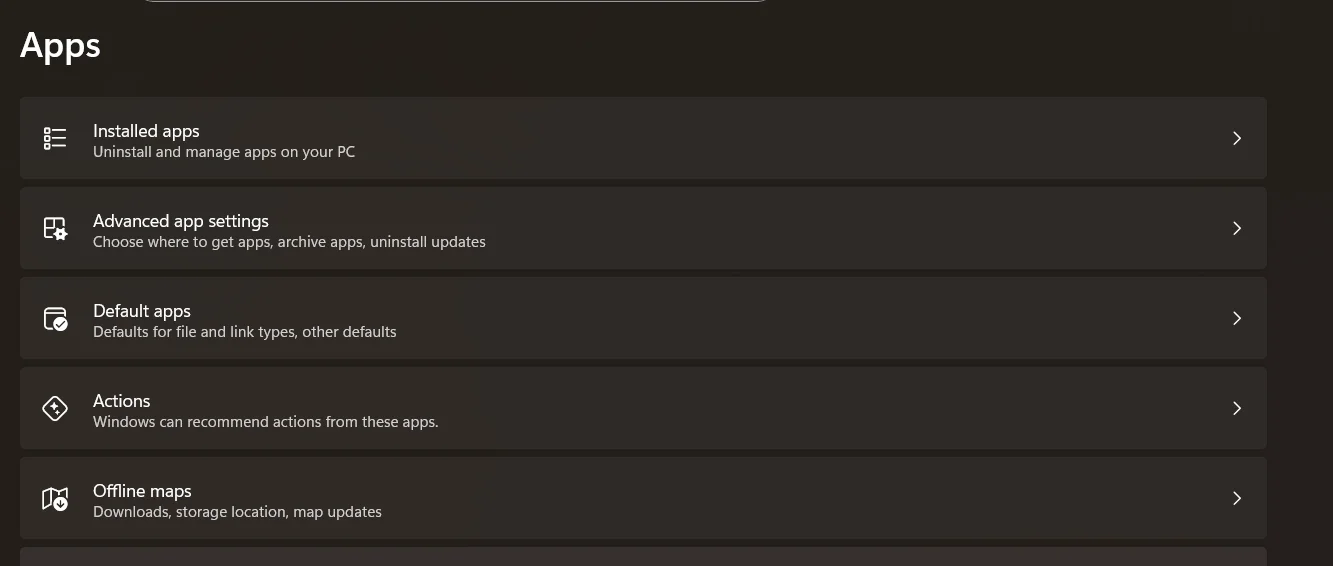Click the Actions sparkle diamond icon
Screen dimensions: 1333x566
55,408
